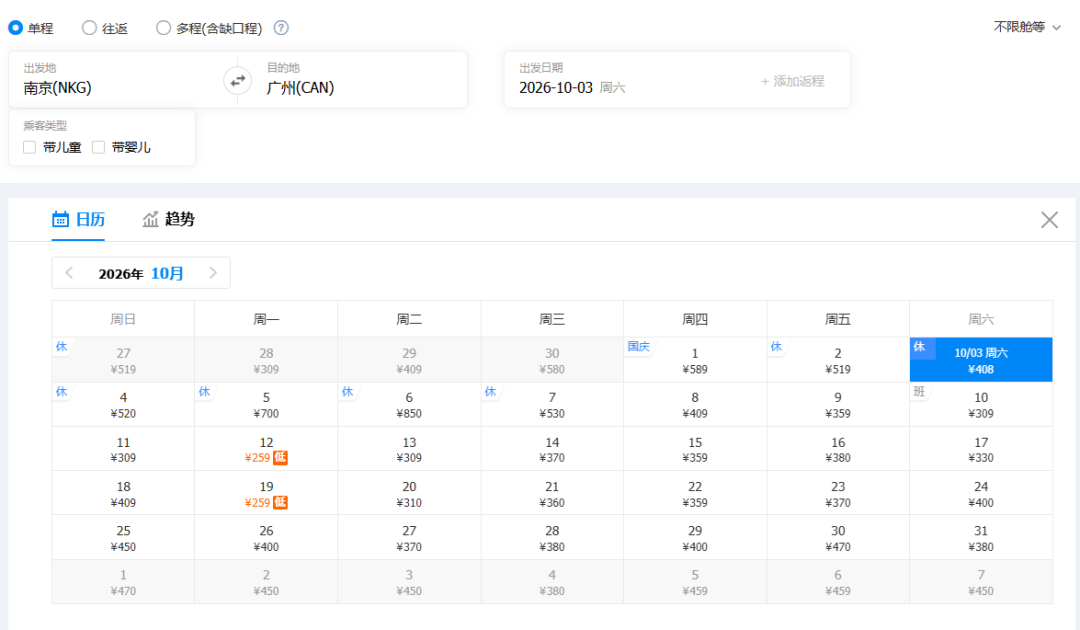Choose October 31 priced ¥380
The image size is (1080, 630).
pos(981,538)
